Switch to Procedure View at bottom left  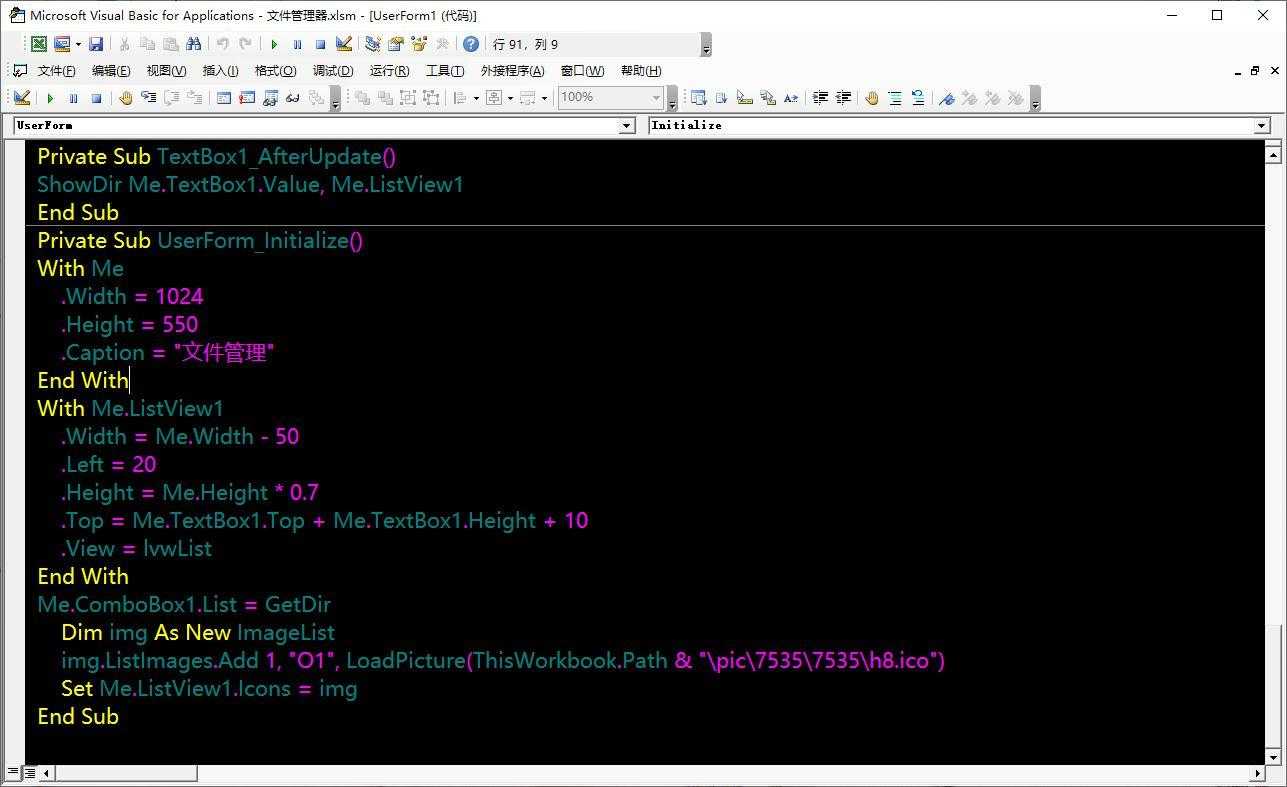[13, 773]
